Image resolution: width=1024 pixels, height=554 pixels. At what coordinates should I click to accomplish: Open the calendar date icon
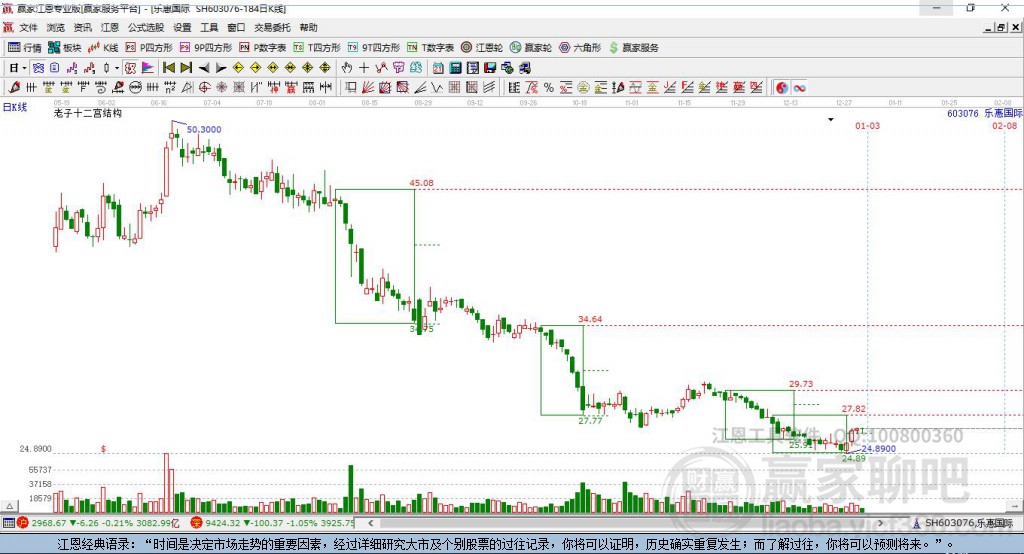click(x=438, y=67)
